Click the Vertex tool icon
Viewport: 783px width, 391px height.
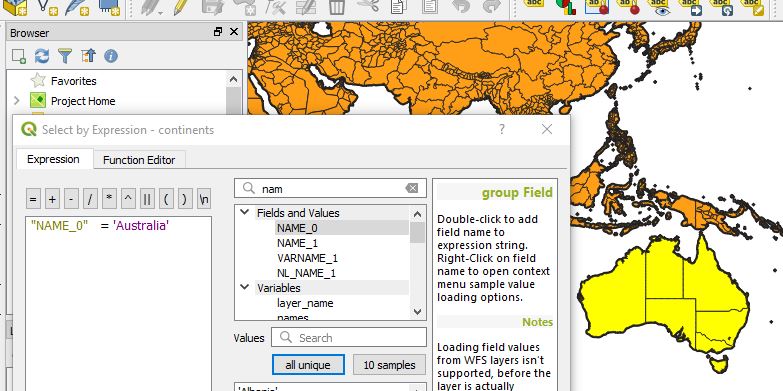pos(275,6)
